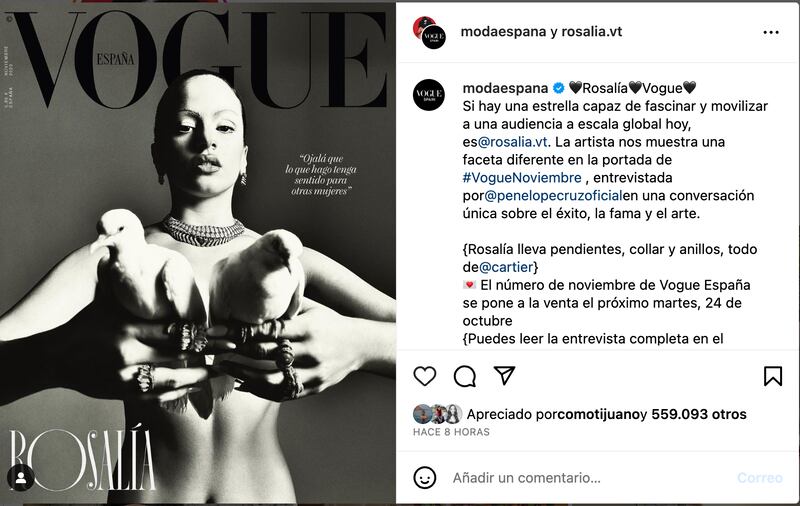View the 559.093 otros likes list
The image size is (800, 506).
click(699, 414)
